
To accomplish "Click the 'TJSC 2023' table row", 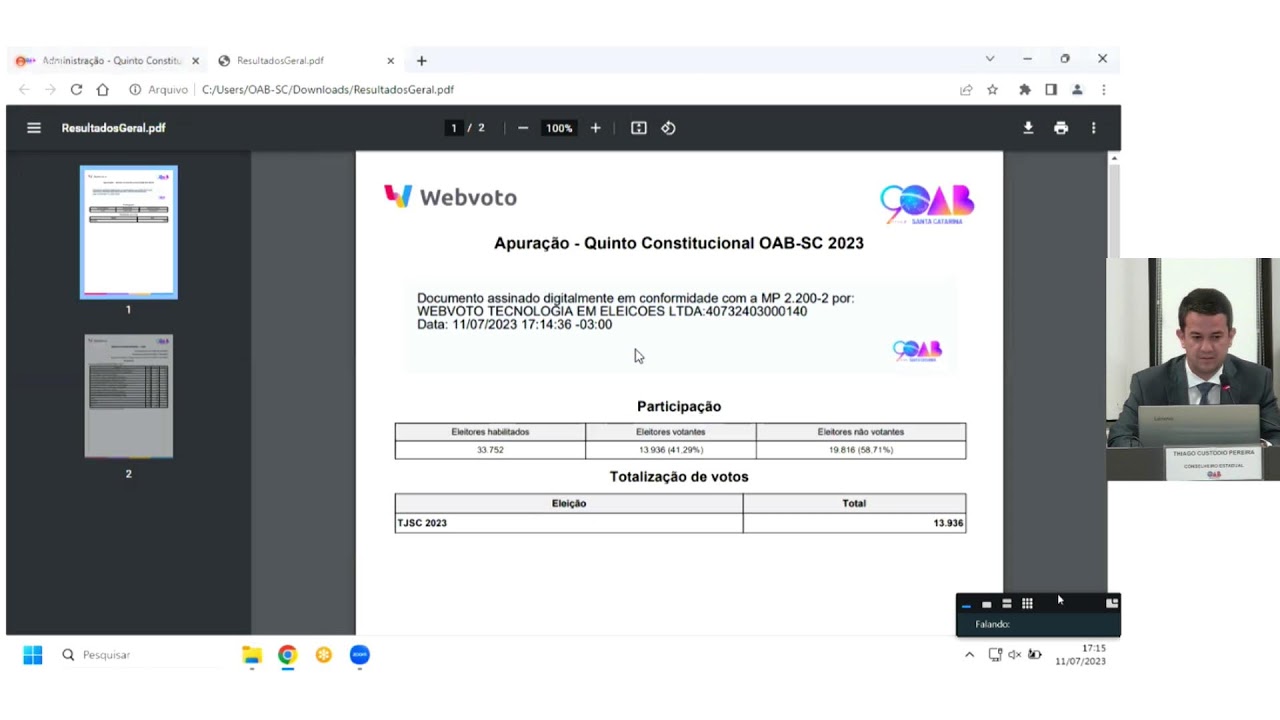I will tap(680, 523).
